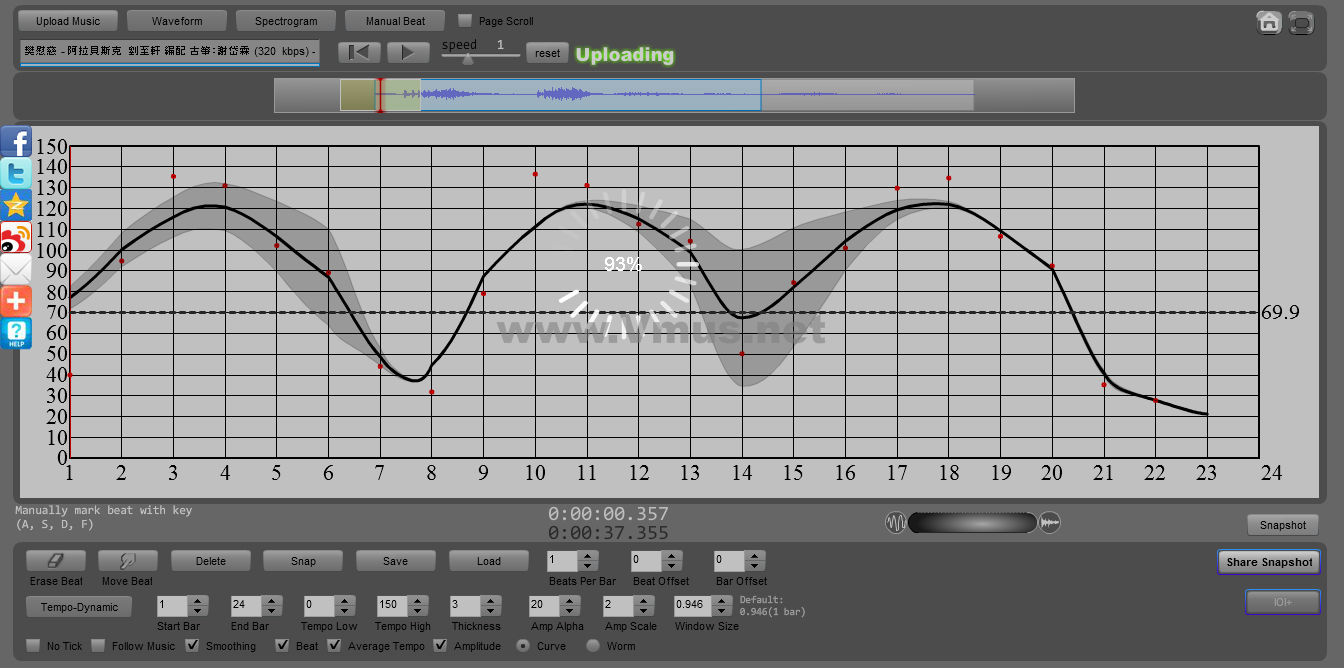Click the Twitter share icon

click(16, 174)
